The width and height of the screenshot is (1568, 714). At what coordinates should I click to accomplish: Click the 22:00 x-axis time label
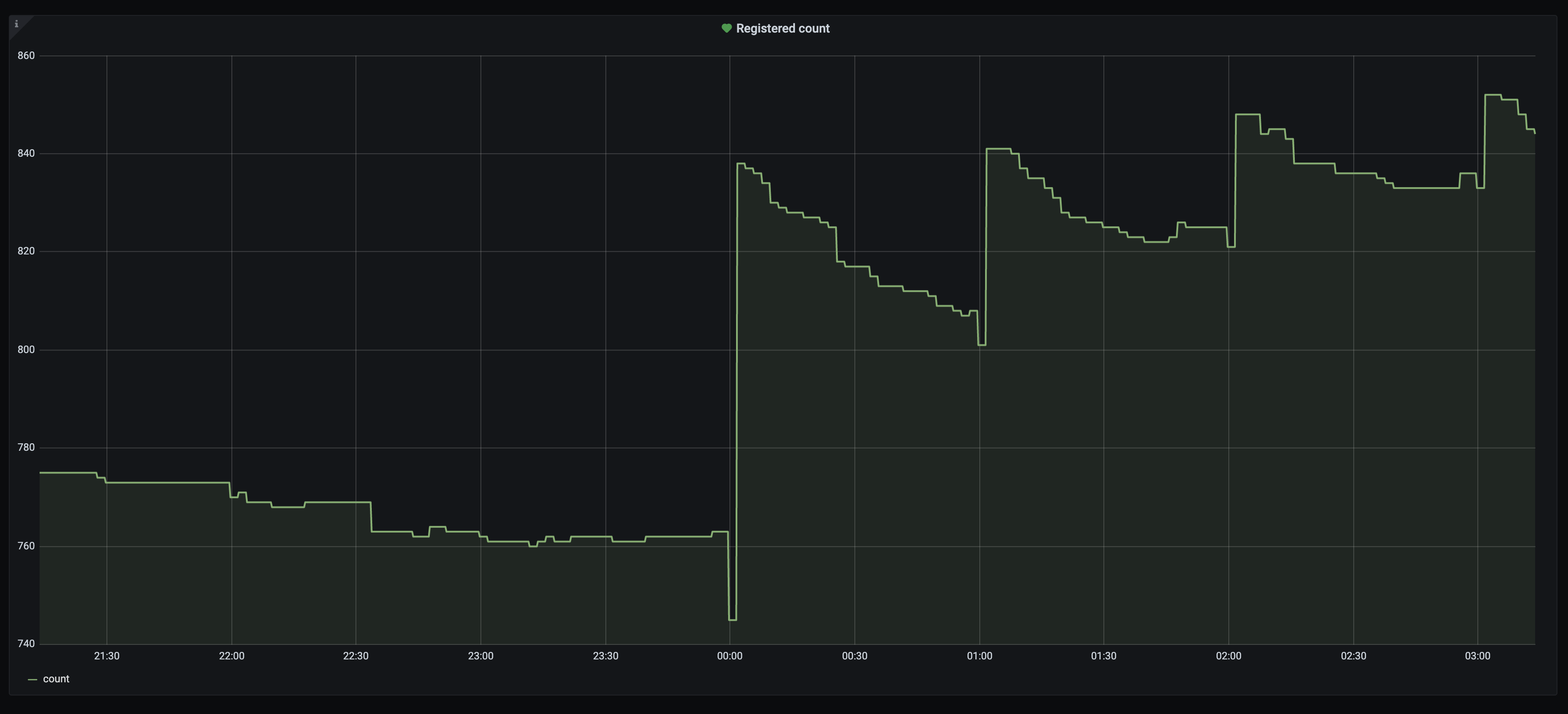(x=231, y=655)
